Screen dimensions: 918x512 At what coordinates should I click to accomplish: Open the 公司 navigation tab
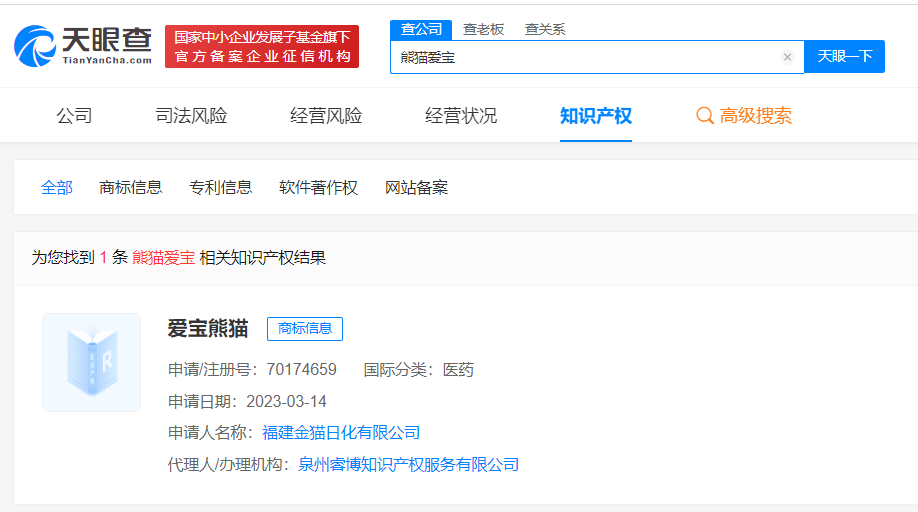74,116
